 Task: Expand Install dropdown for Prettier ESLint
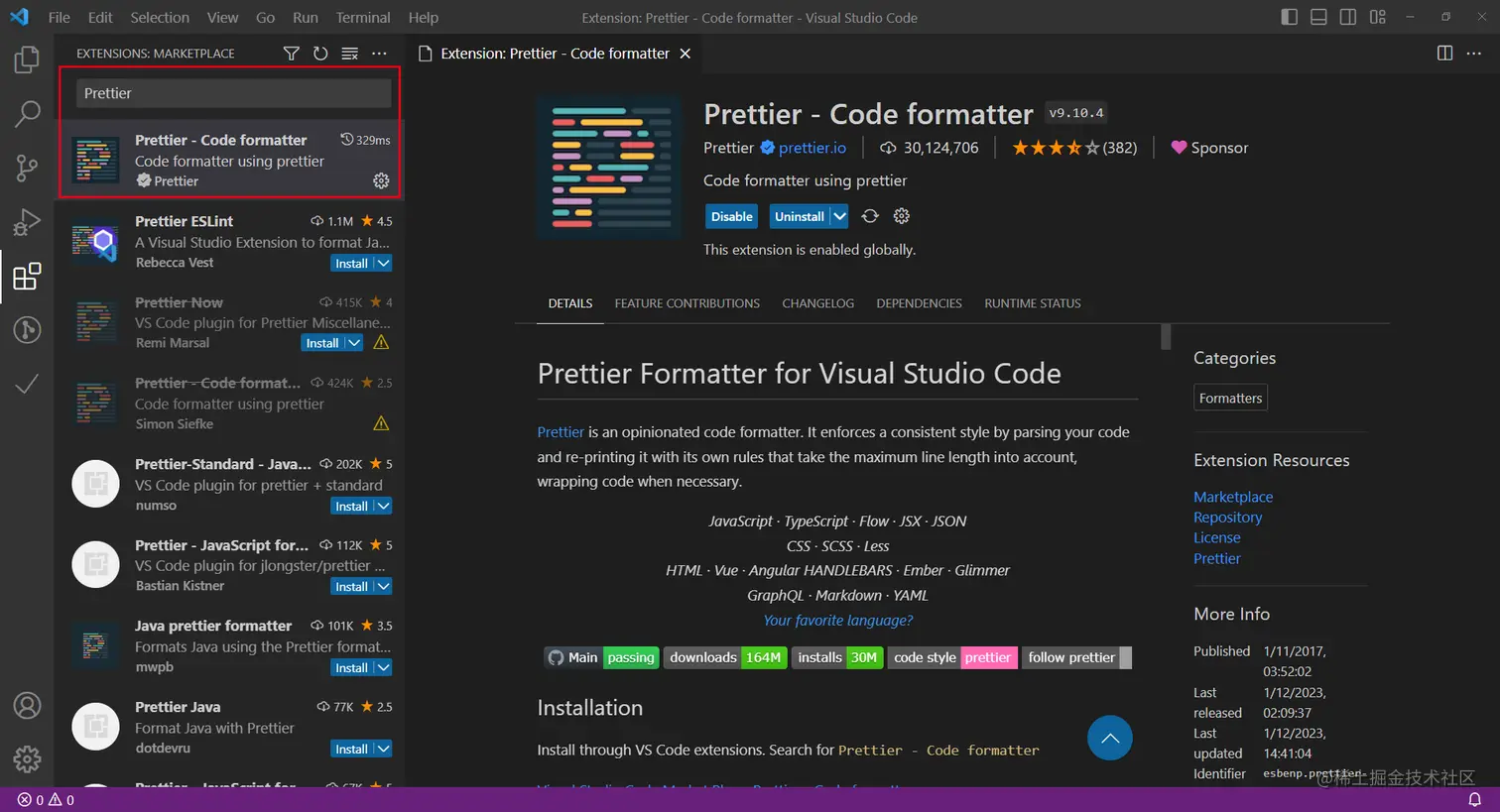pos(383,263)
